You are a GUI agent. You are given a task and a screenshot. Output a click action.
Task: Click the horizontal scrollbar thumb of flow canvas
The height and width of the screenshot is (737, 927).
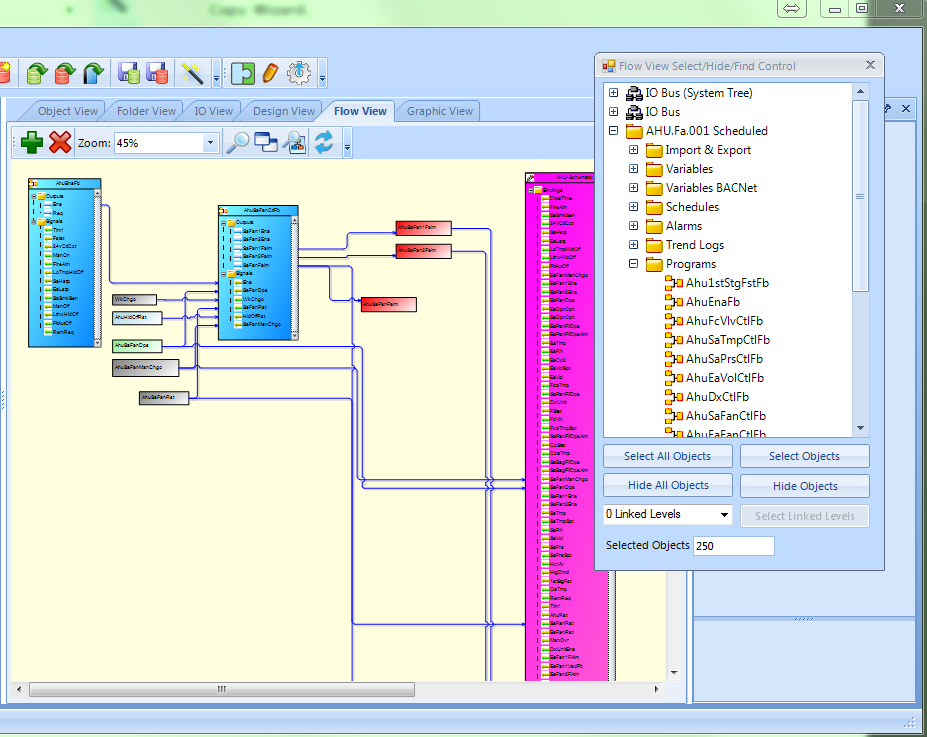click(x=222, y=689)
